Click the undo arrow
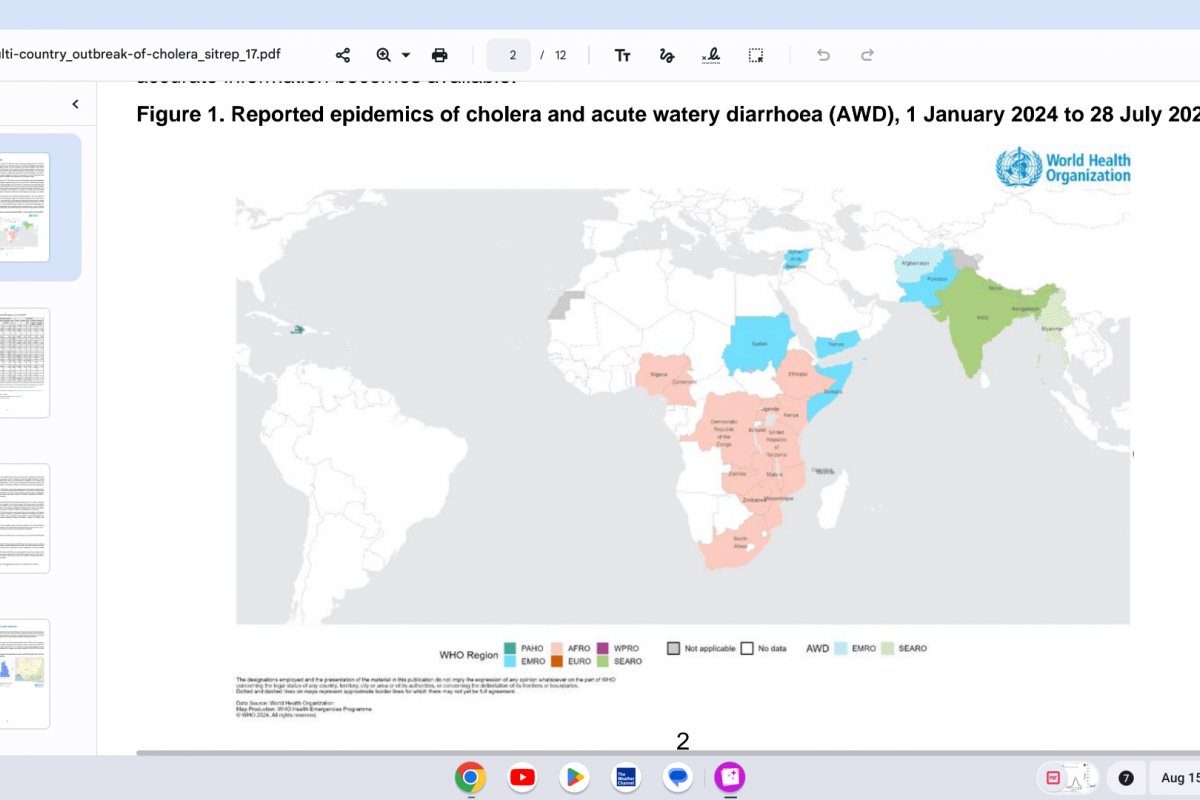This screenshot has width=1200, height=800. [823, 55]
